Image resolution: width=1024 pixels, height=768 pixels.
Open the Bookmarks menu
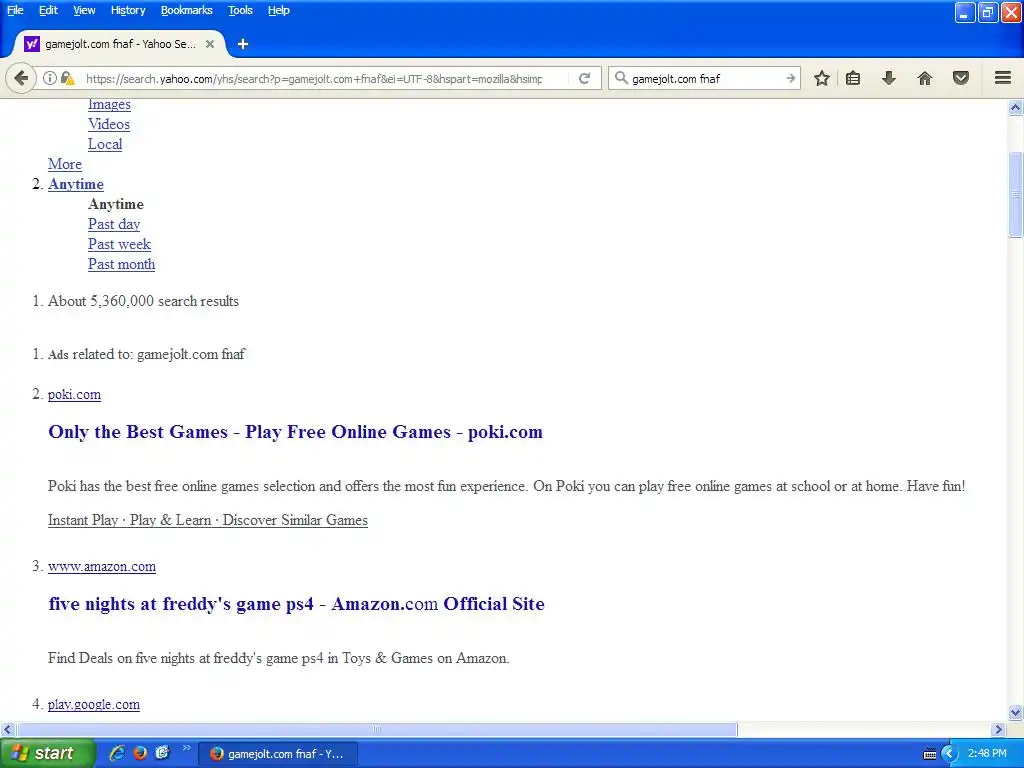(187, 10)
